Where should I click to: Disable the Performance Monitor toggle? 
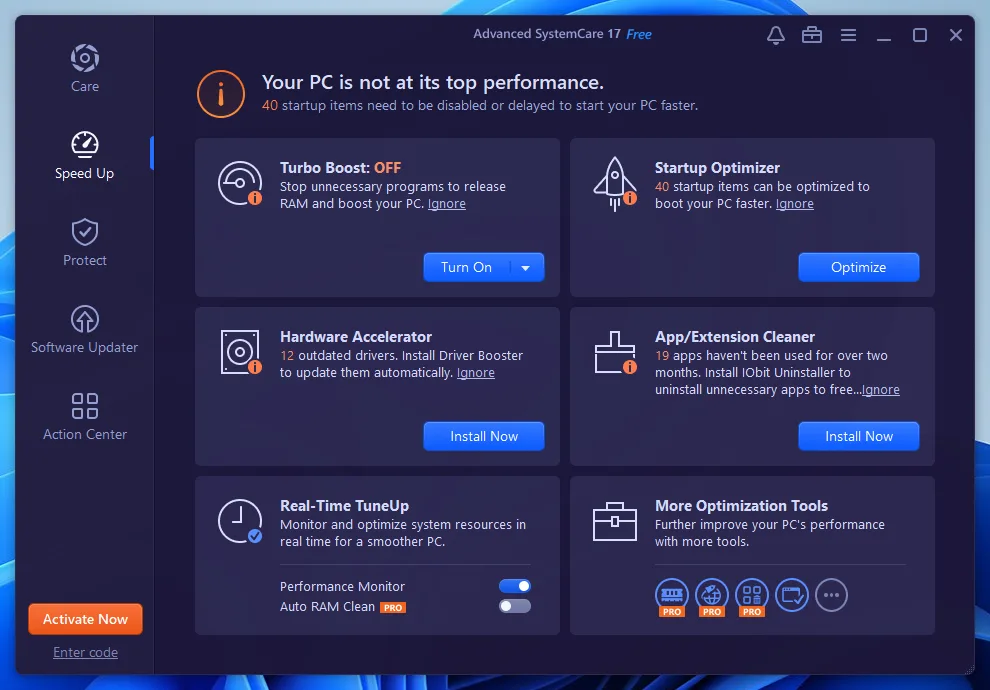tap(514, 585)
